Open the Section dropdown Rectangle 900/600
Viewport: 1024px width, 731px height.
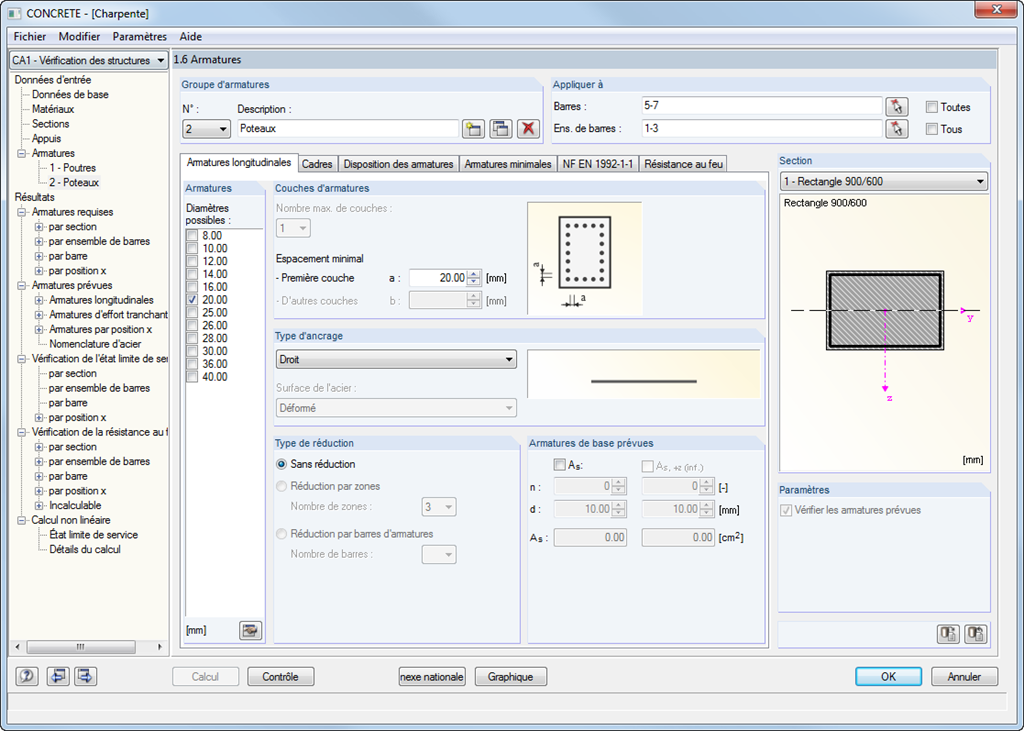pos(884,182)
